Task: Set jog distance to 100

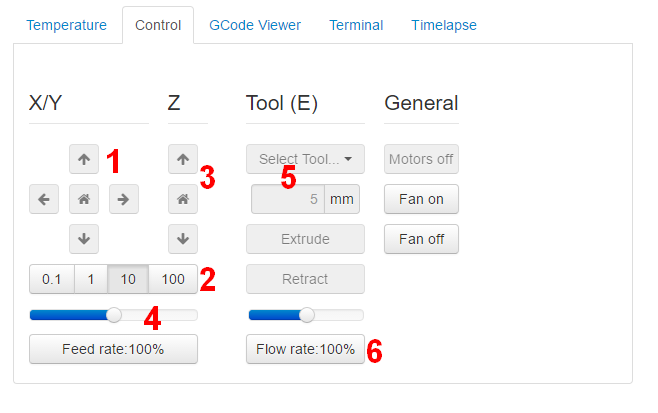Action: click(x=173, y=279)
